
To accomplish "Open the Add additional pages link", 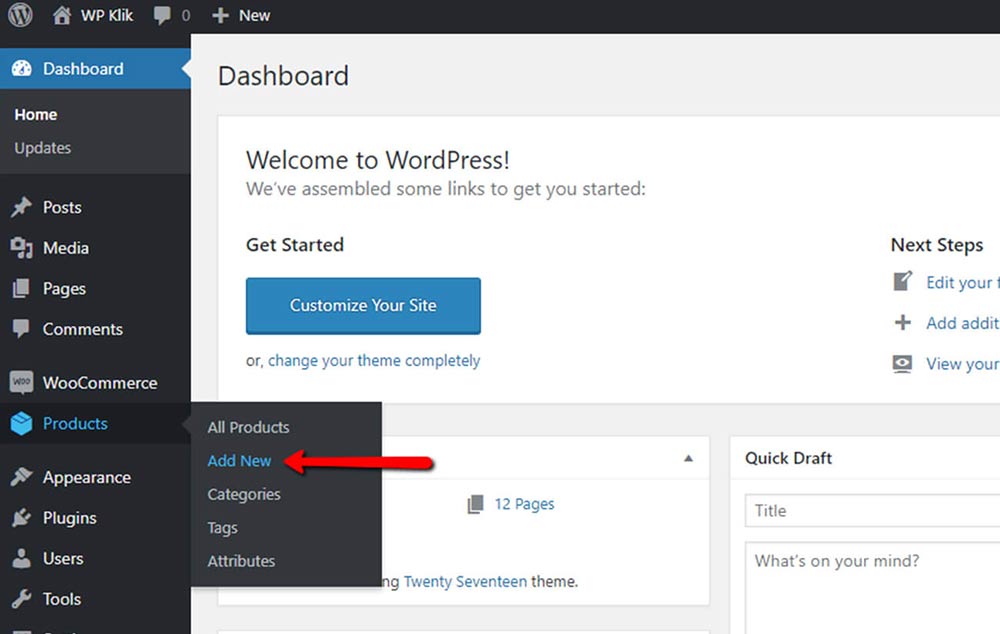I will pyautogui.click(x=963, y=323).
